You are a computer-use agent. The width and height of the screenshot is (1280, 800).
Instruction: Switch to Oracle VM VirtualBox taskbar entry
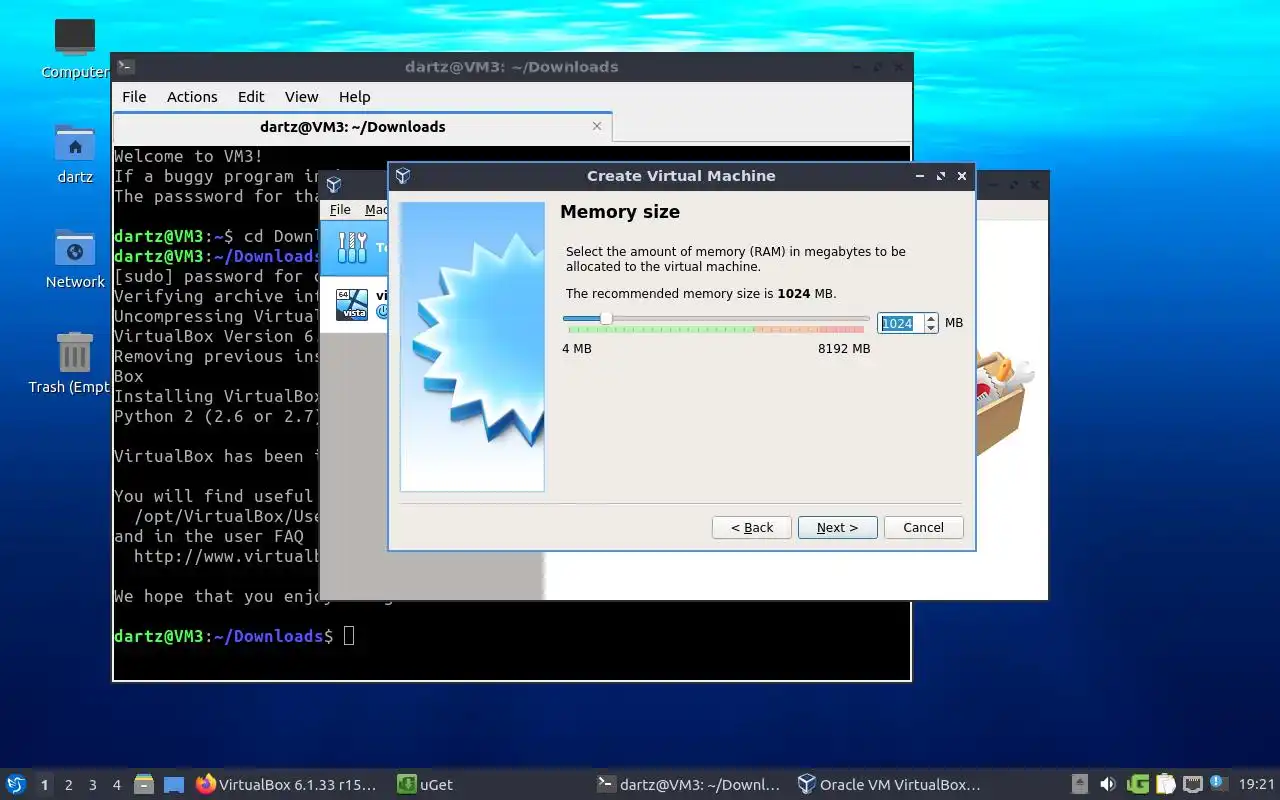click(x=889, y=785)
